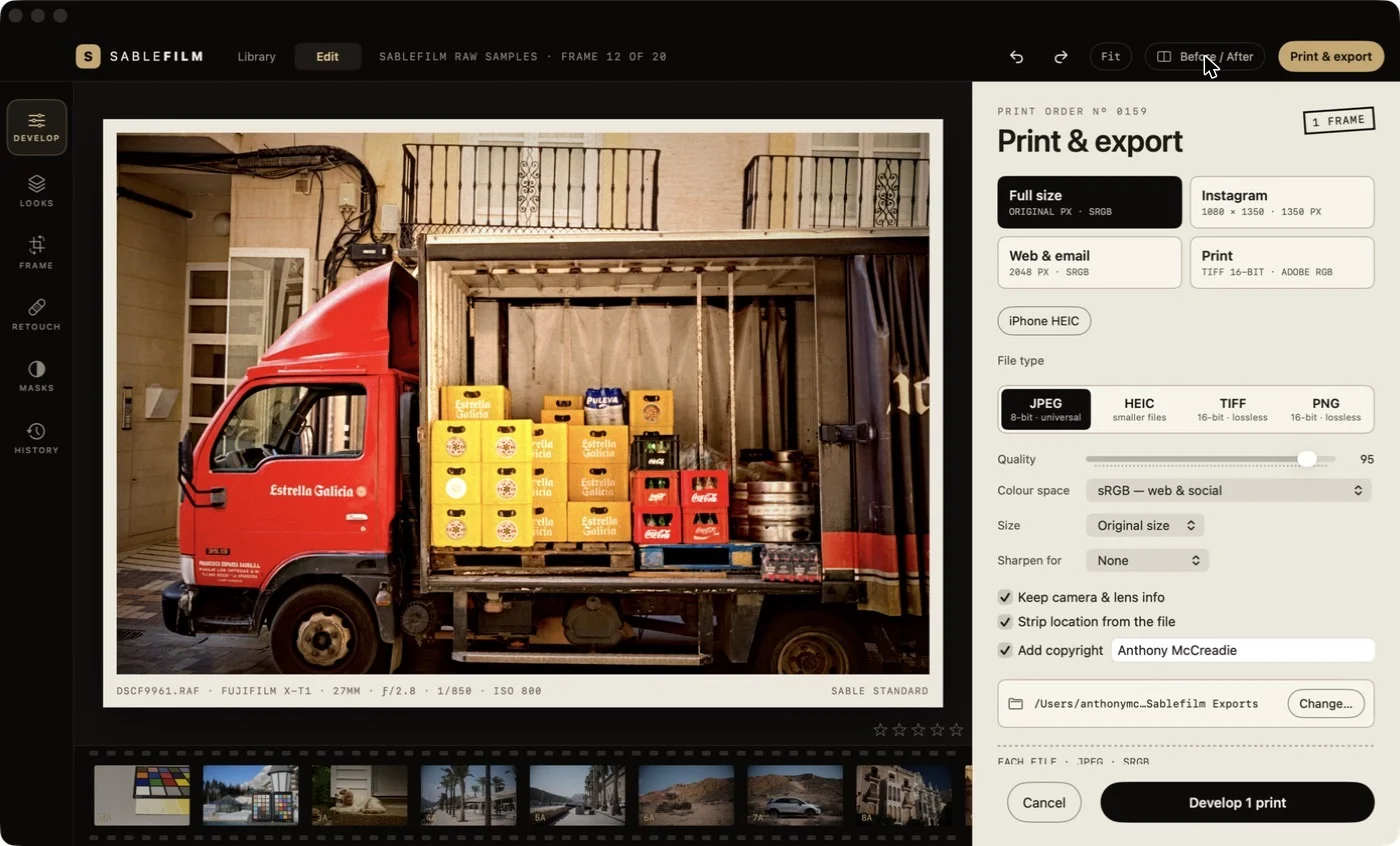Rate the photo one star
This screenshot has width=1400, height=846.
[x=880, y=730]
